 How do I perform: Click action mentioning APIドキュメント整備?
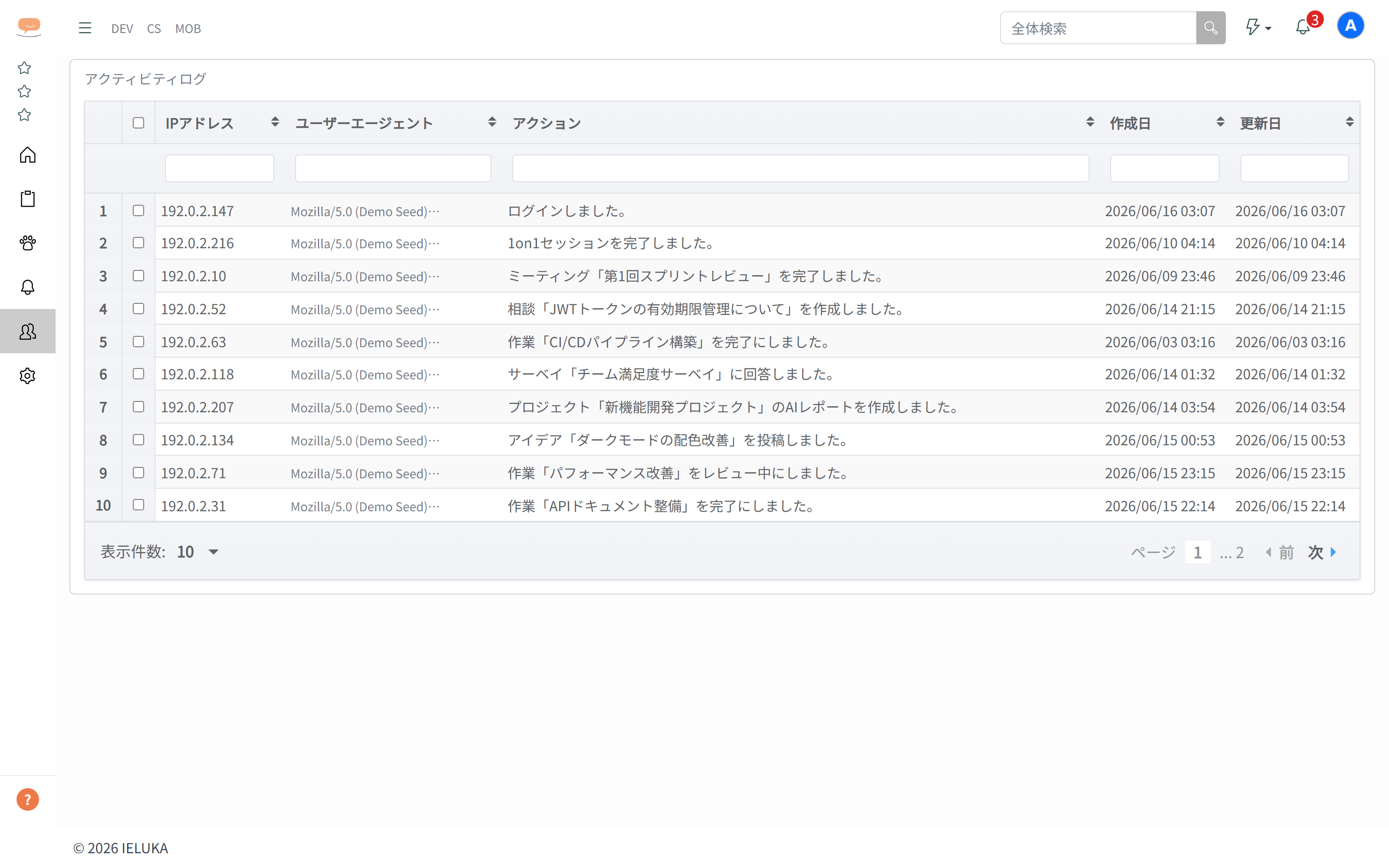point(662,506)
